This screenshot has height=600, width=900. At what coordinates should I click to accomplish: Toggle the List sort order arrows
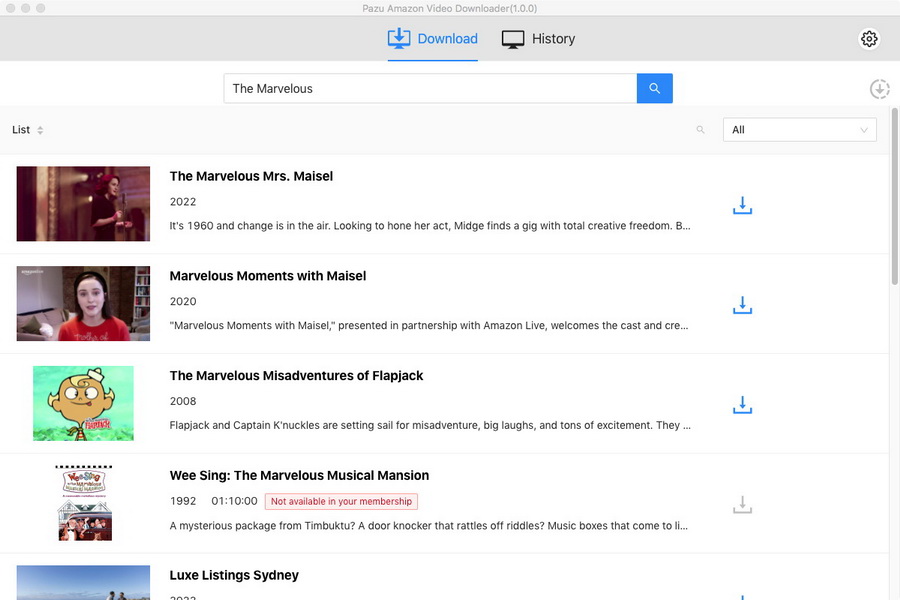pyautogui.click(x=40, y=130)
